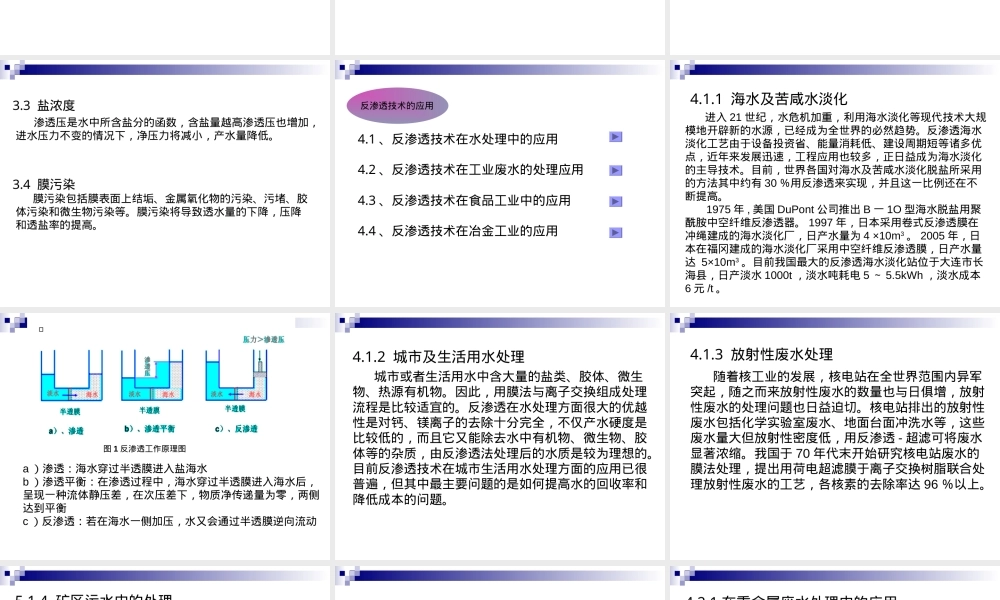1000x600 pixels.
Task: Open link 4.1、反渗透技术在水处理中的应用
Action: pyautogui.click(x=457, y=139)
